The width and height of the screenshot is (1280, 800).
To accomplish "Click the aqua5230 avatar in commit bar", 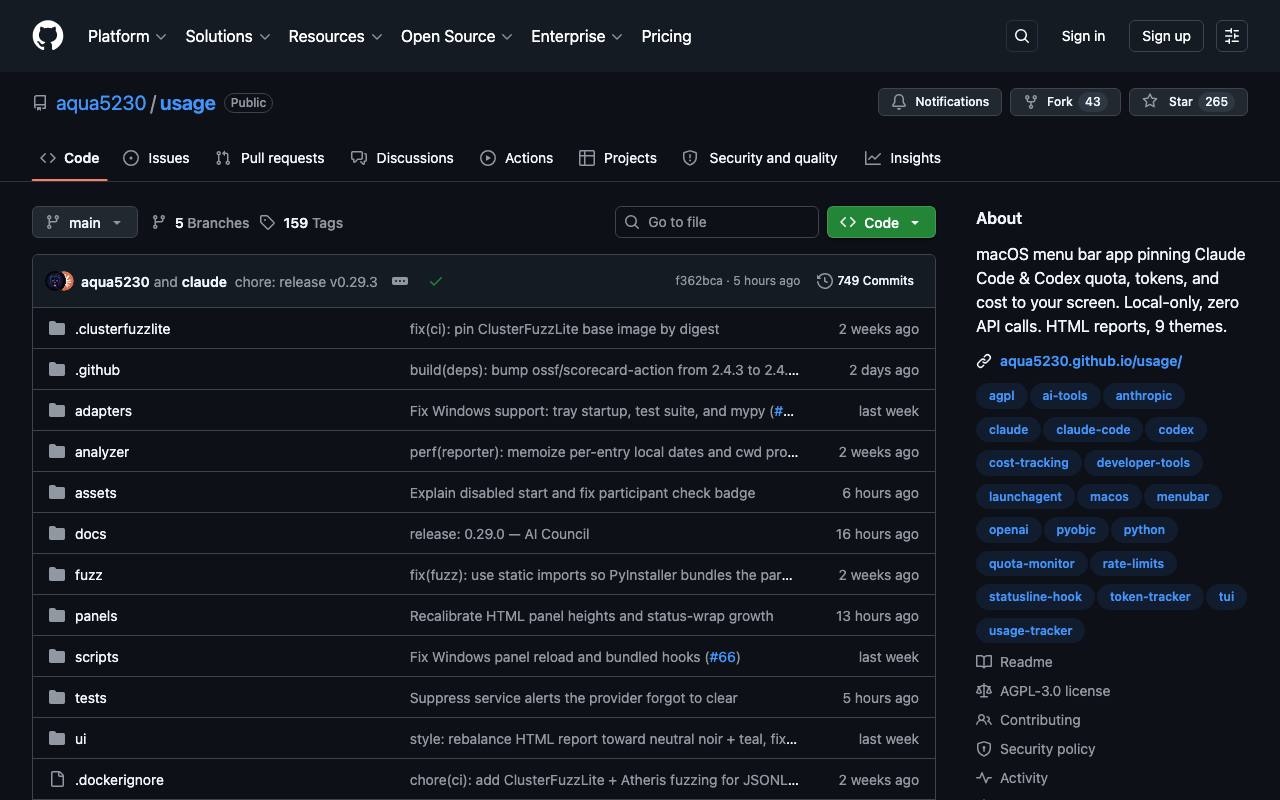I will 55,281.
